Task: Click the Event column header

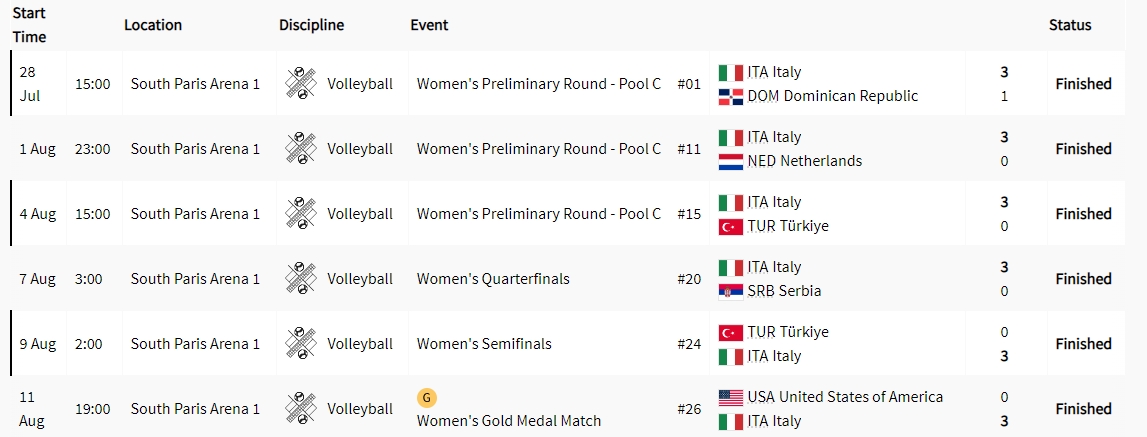Action: pyautogui.click(x=429, y=25)
